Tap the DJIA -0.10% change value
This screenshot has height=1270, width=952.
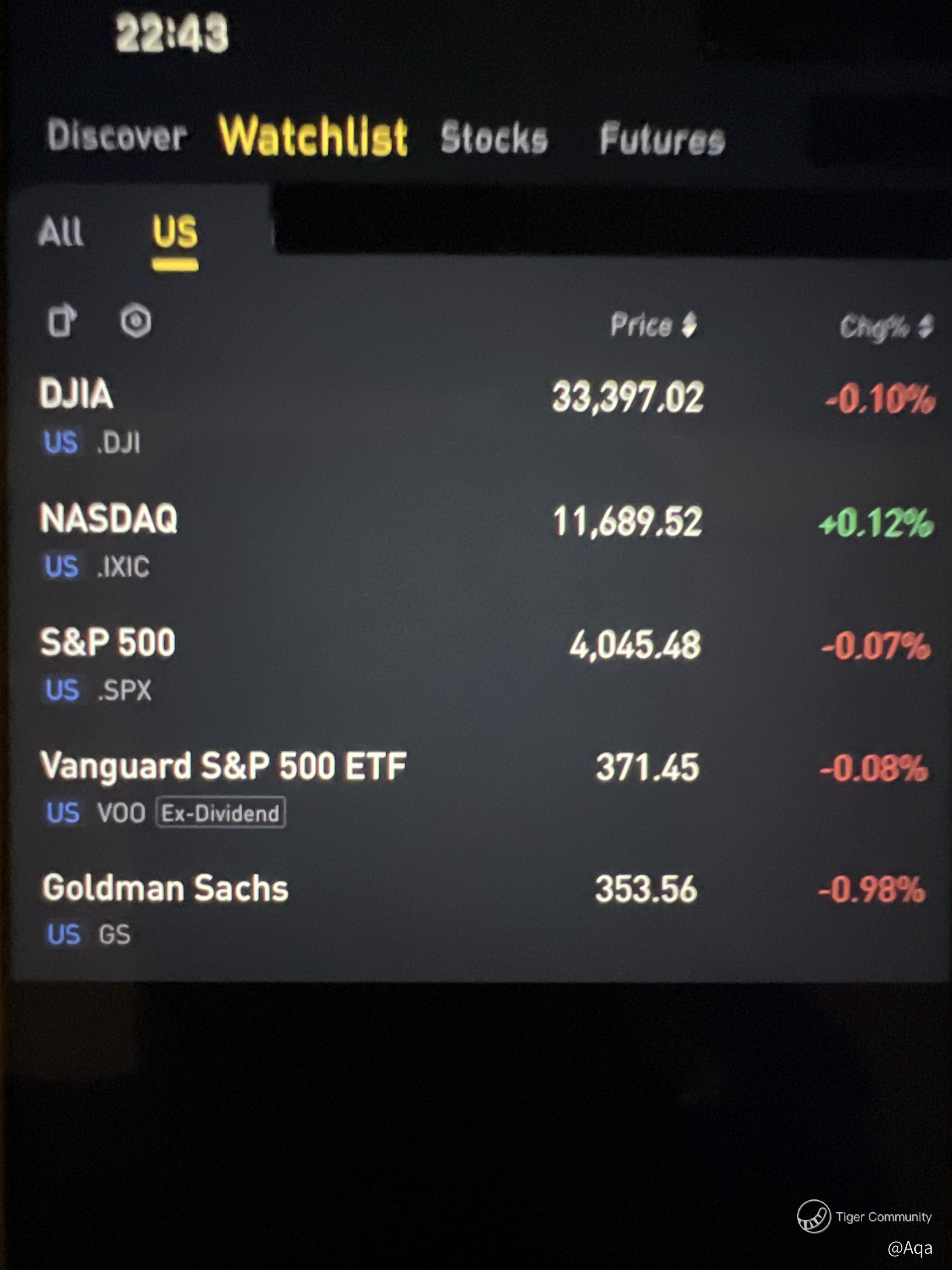tap(880, 399)
